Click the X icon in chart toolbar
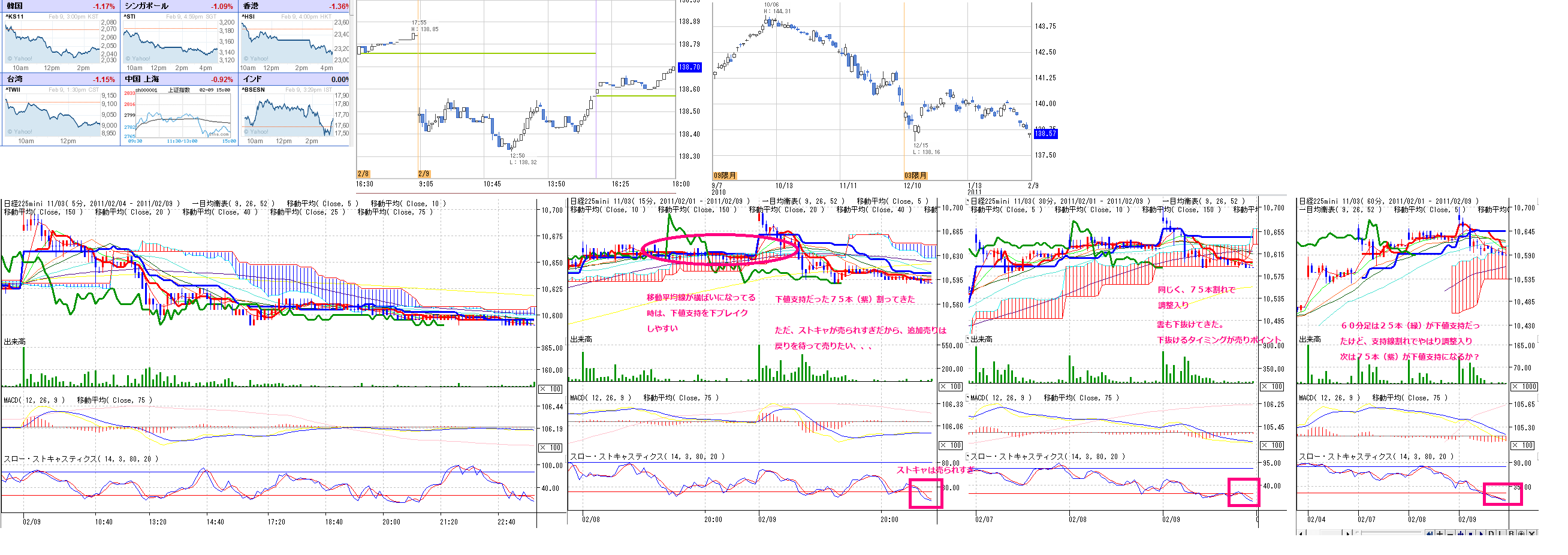This screenshot has width=1568, height=555. 1532,533
